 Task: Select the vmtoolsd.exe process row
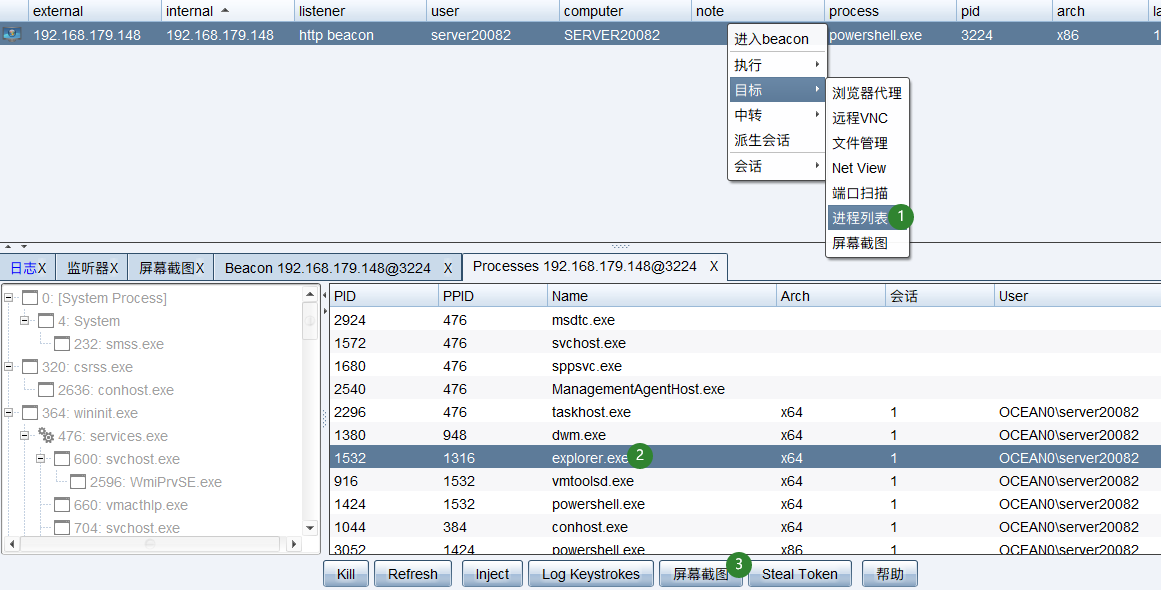click(745, 480)
